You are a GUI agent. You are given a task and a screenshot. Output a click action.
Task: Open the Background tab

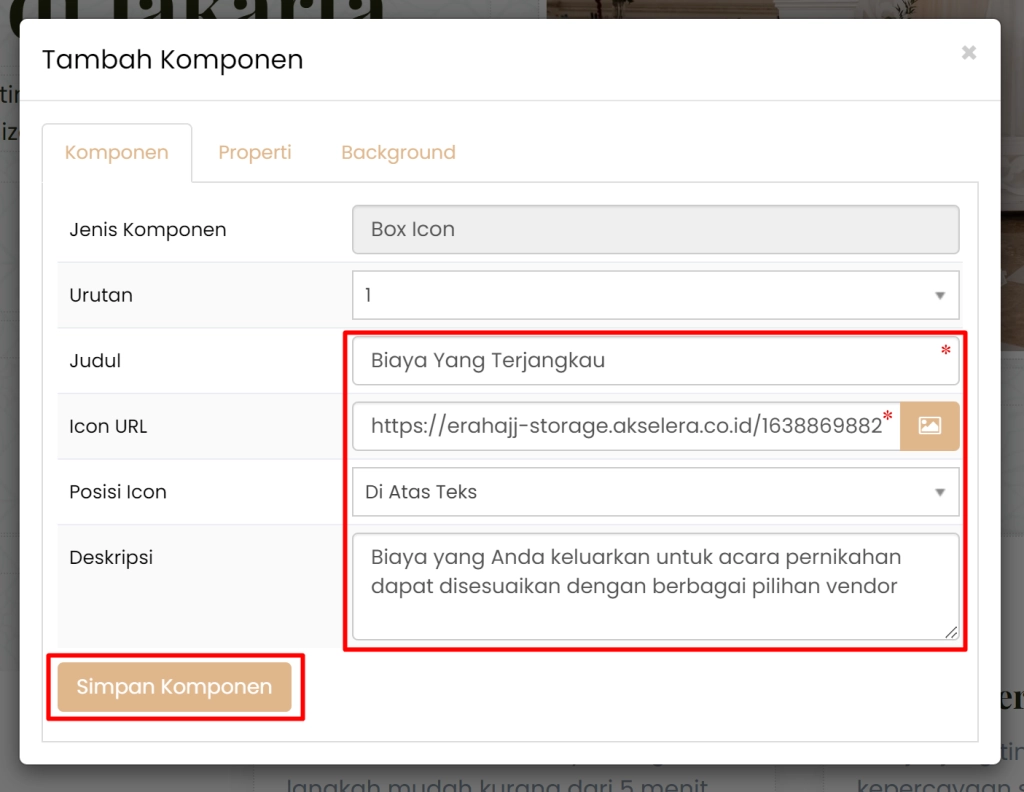pos(397,152)
